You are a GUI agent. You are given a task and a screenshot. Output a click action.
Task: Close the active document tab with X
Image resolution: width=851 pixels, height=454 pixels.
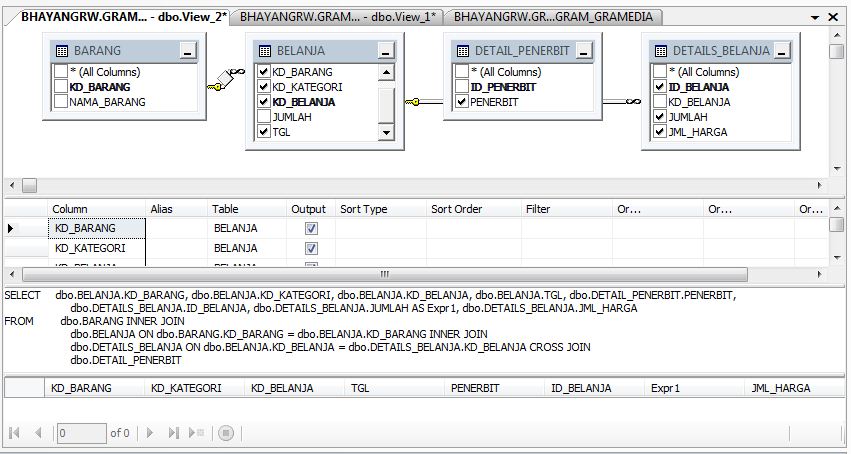click(833, 17)
